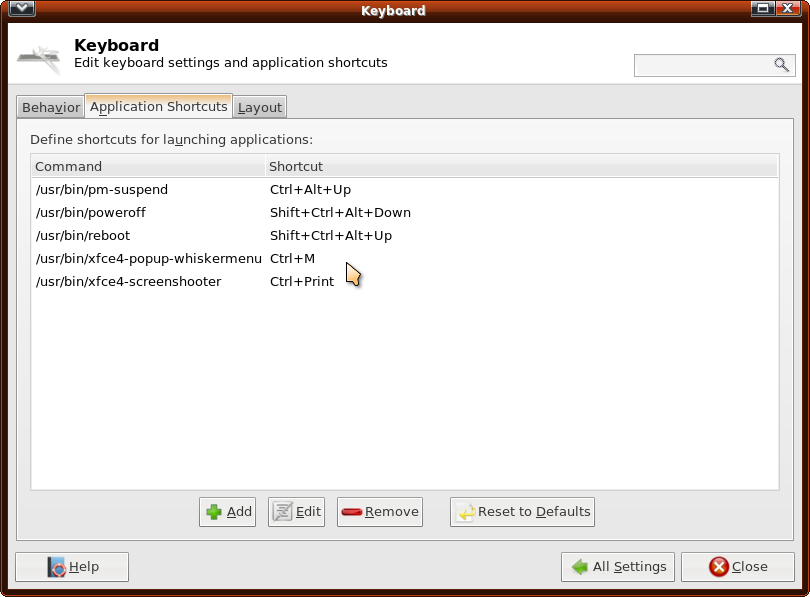Screen dimensions: 810x597
Task: Select the Application Shortcuts tab
Action: 159,107
